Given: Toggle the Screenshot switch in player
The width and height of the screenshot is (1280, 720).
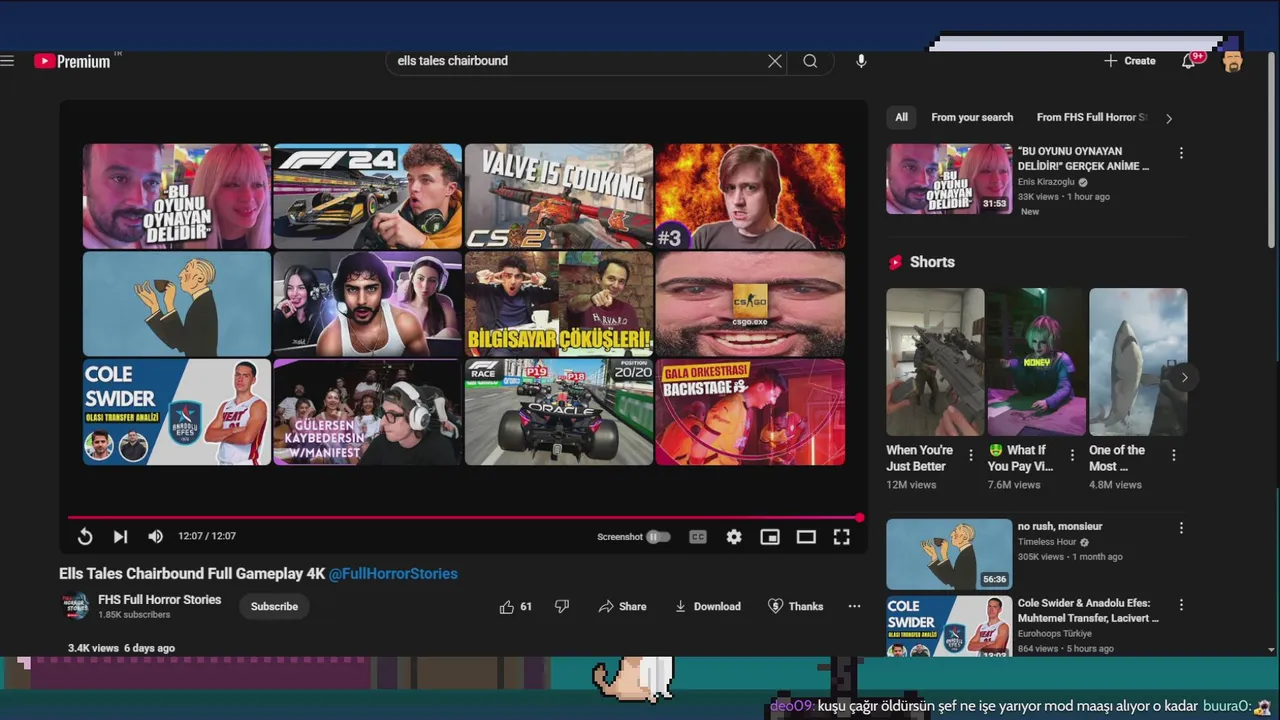Looking at the screenshot, I should pyautogui.click(x=658, y=537).
